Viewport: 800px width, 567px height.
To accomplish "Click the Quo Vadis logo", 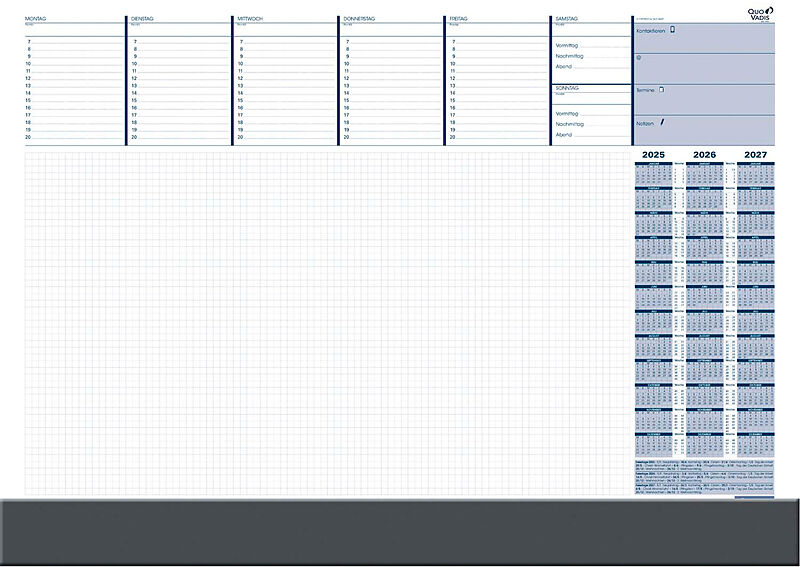I will (759, 13).
